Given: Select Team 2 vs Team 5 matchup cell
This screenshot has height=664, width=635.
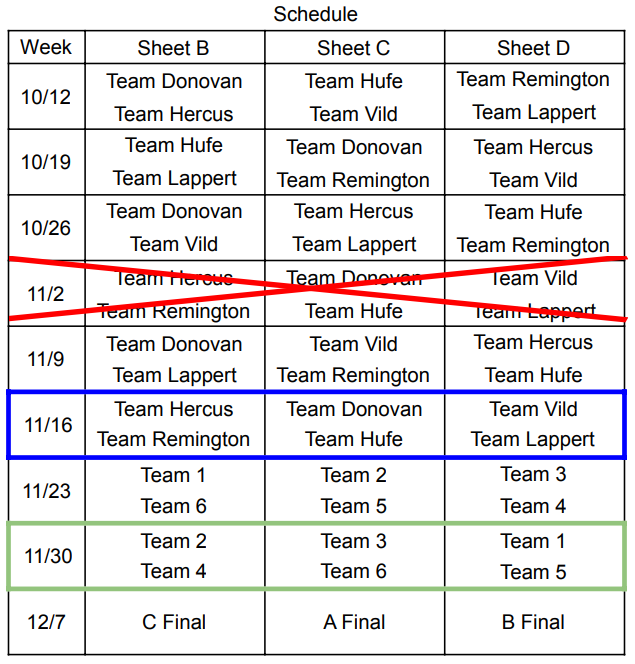Looking at the screenshot, I should click(354, 490).
